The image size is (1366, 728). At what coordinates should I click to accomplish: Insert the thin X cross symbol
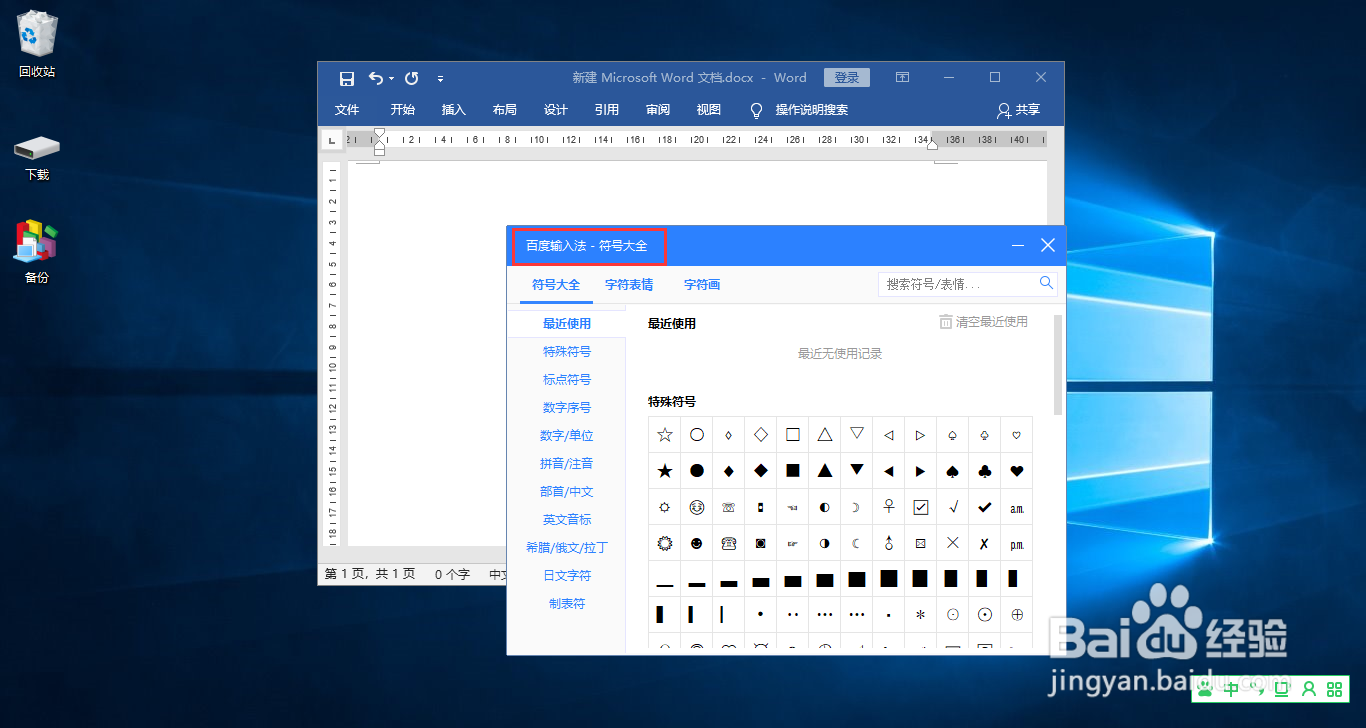coord(953,543)
